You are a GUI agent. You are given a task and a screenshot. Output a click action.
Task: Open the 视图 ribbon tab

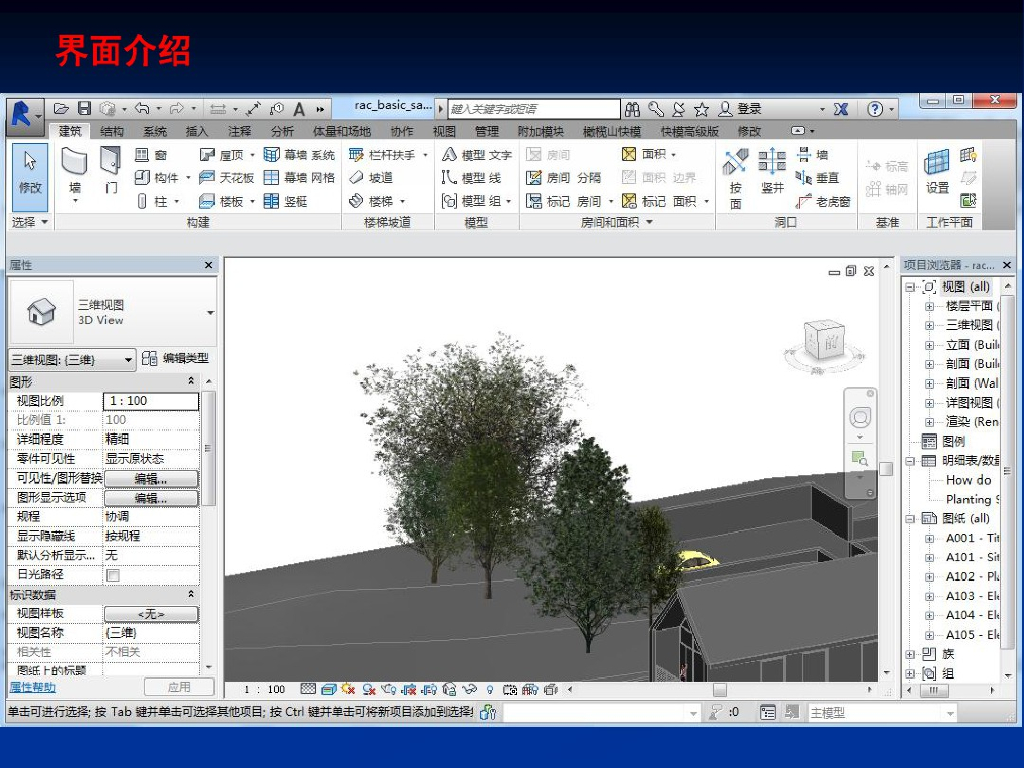pyautogui.click(x=444, y=131)
